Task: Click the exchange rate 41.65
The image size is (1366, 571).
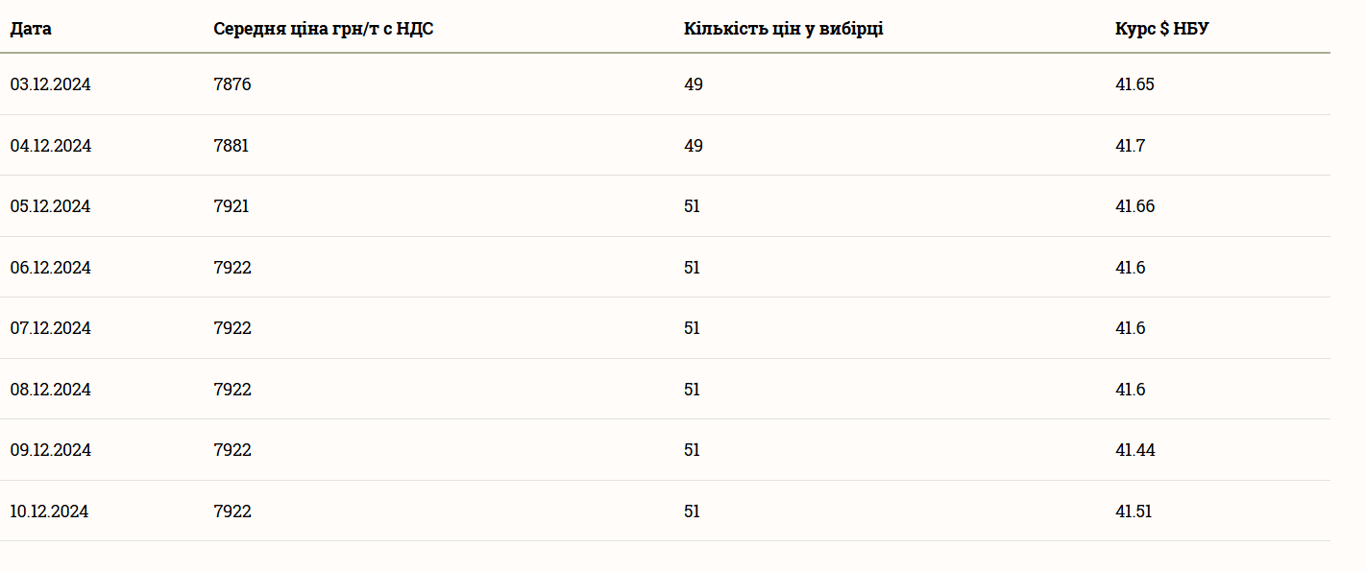Action: click(1134, 85)
